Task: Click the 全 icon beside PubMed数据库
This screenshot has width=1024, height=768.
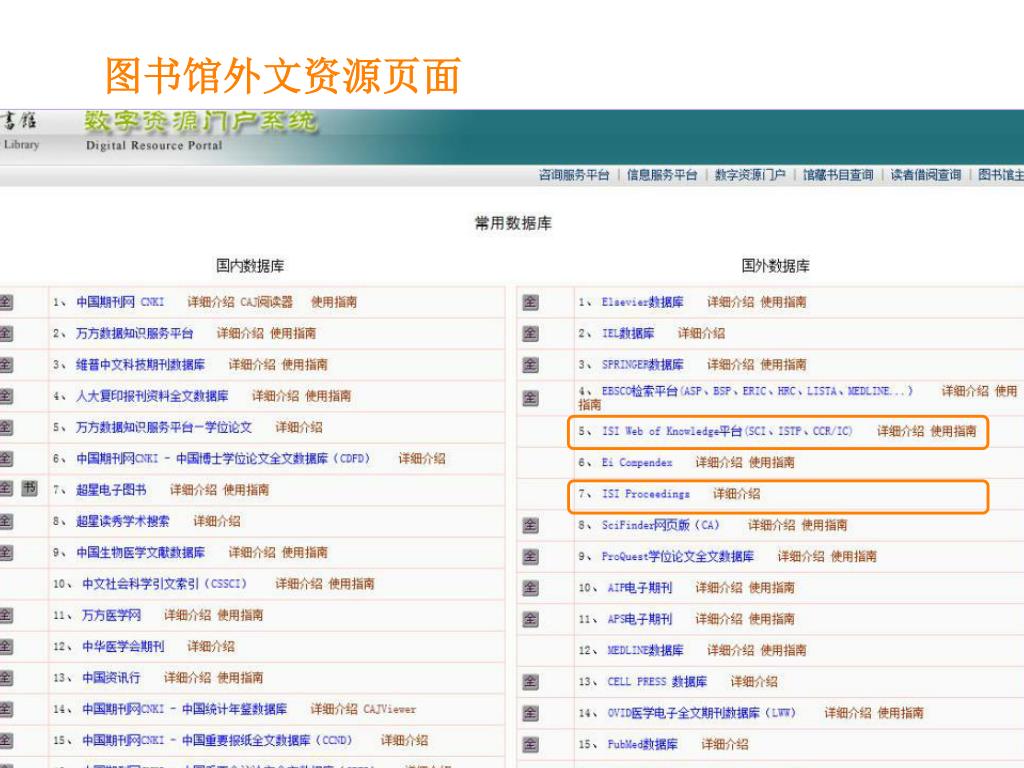Action: pyautogui.click(x=530, y=744)
